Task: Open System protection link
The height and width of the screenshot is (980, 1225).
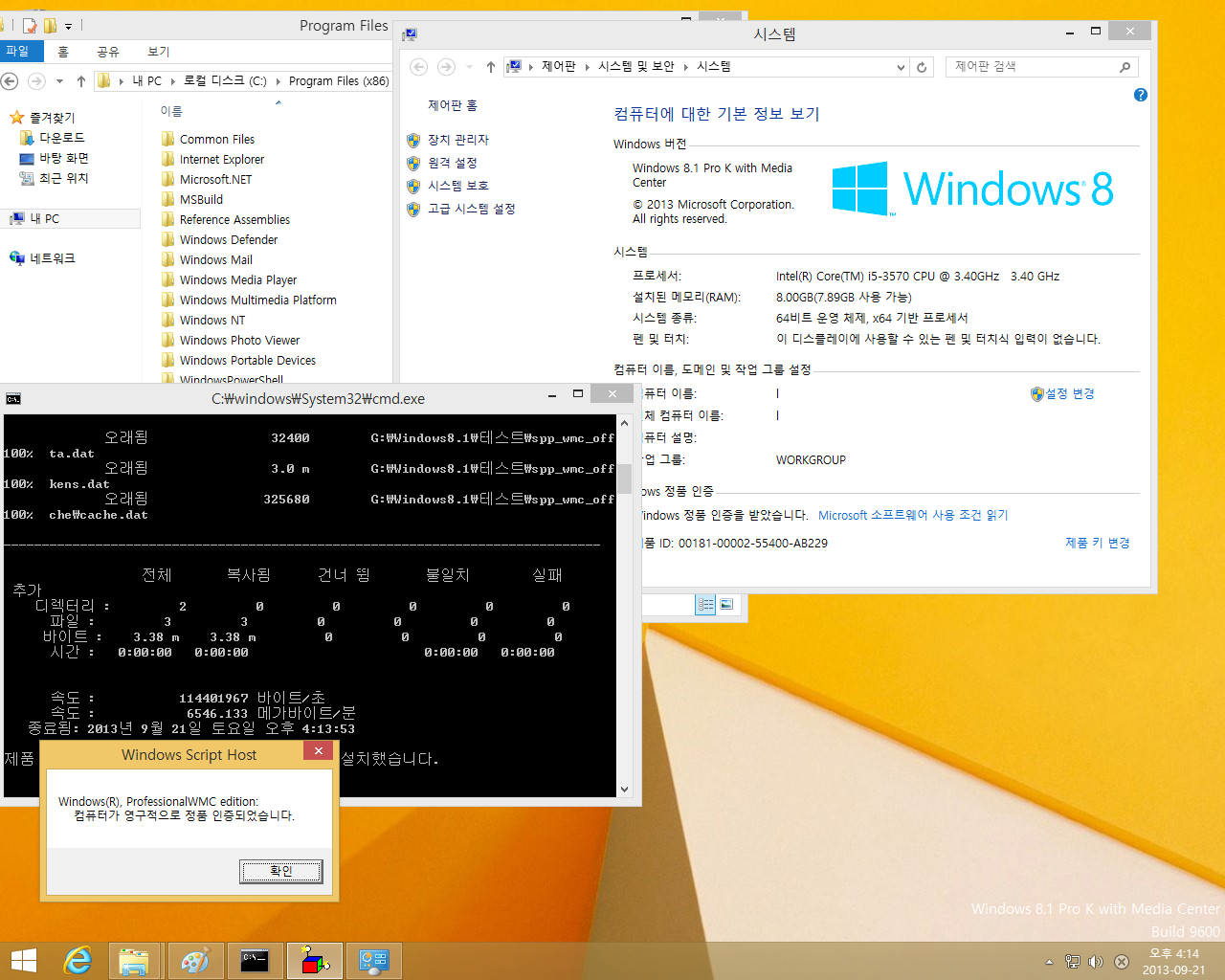Action: tap(458, 186)
